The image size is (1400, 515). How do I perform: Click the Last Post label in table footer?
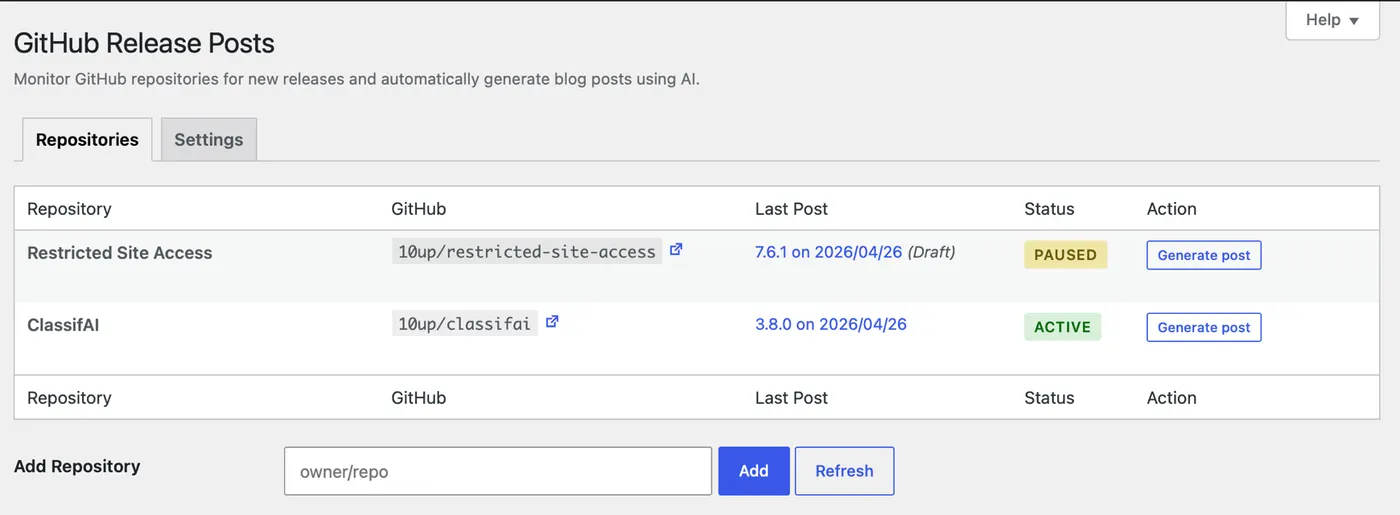click(x=792, y=398)
